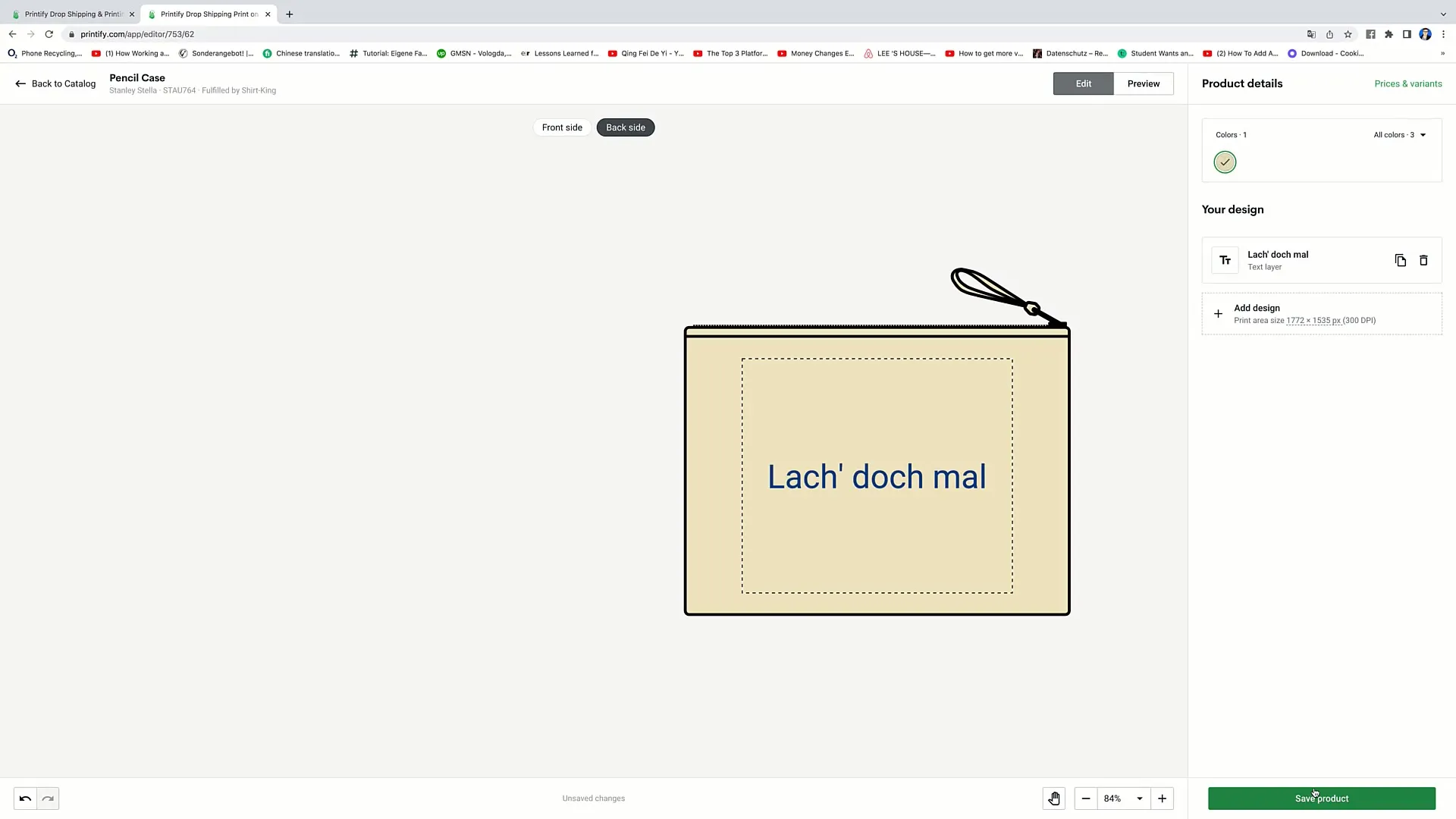Bookmark this page with star icon
The image size is (1456, 819).
(x=1348, y=34)
